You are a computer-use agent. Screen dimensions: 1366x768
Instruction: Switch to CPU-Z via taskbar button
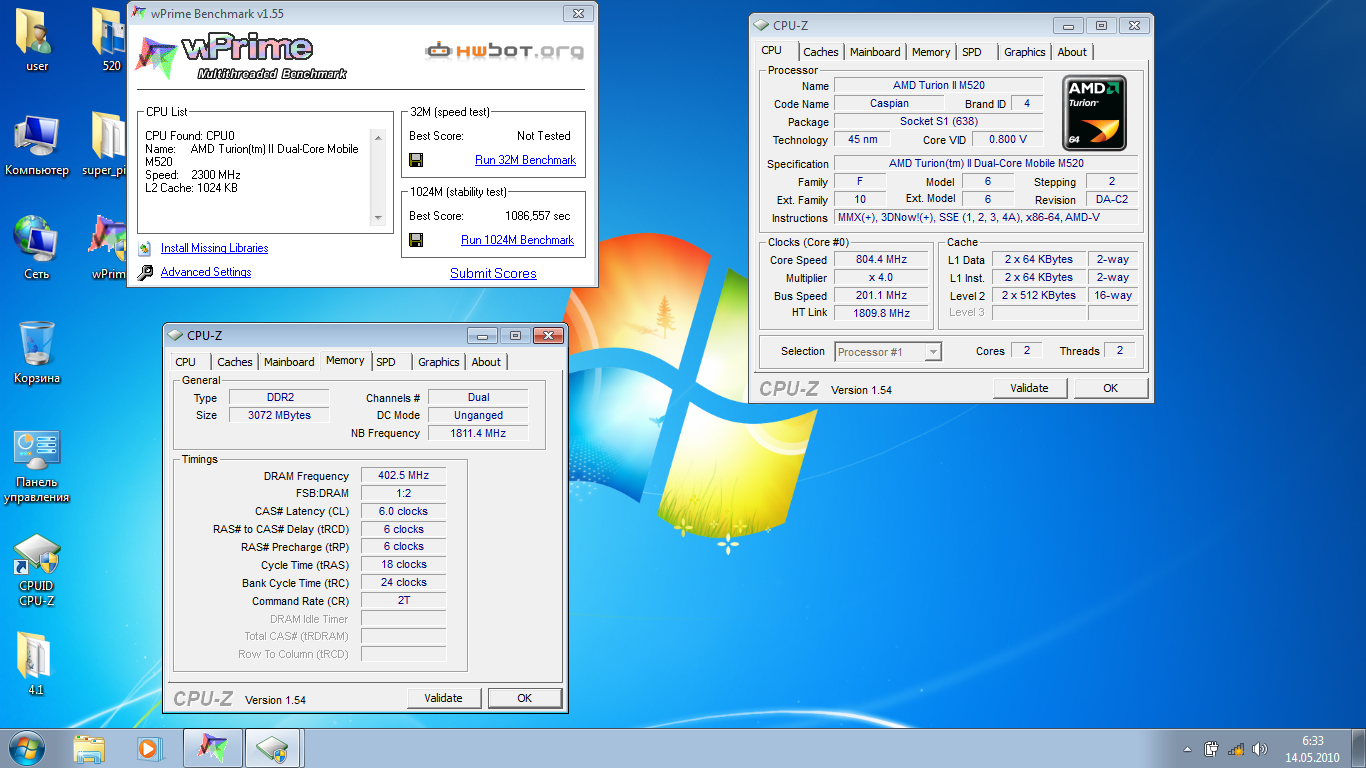click(272, 748)
